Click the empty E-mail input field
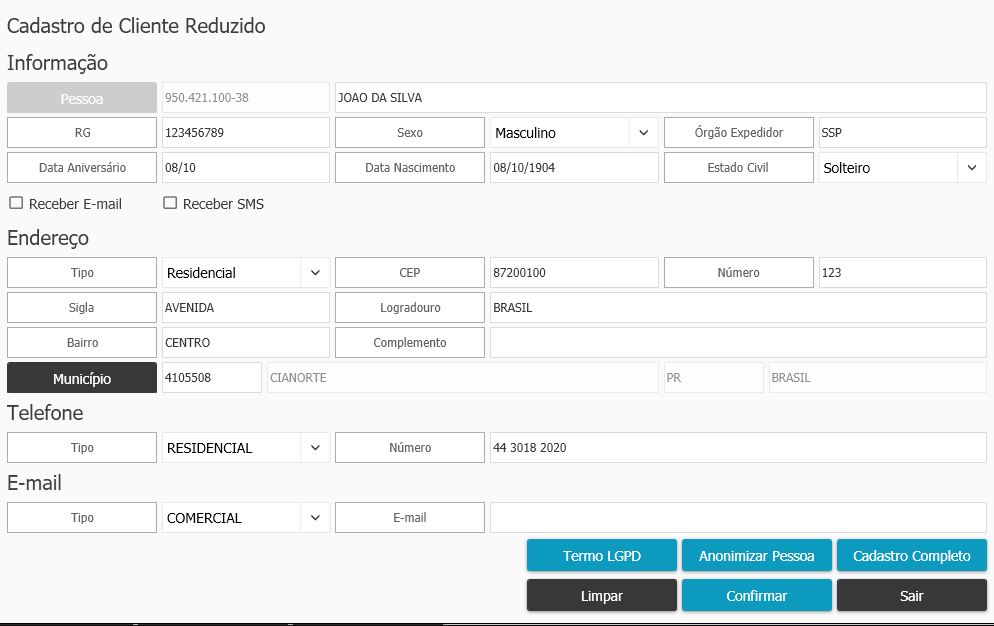This screenshot has height=626, width=994. (738, 518)
